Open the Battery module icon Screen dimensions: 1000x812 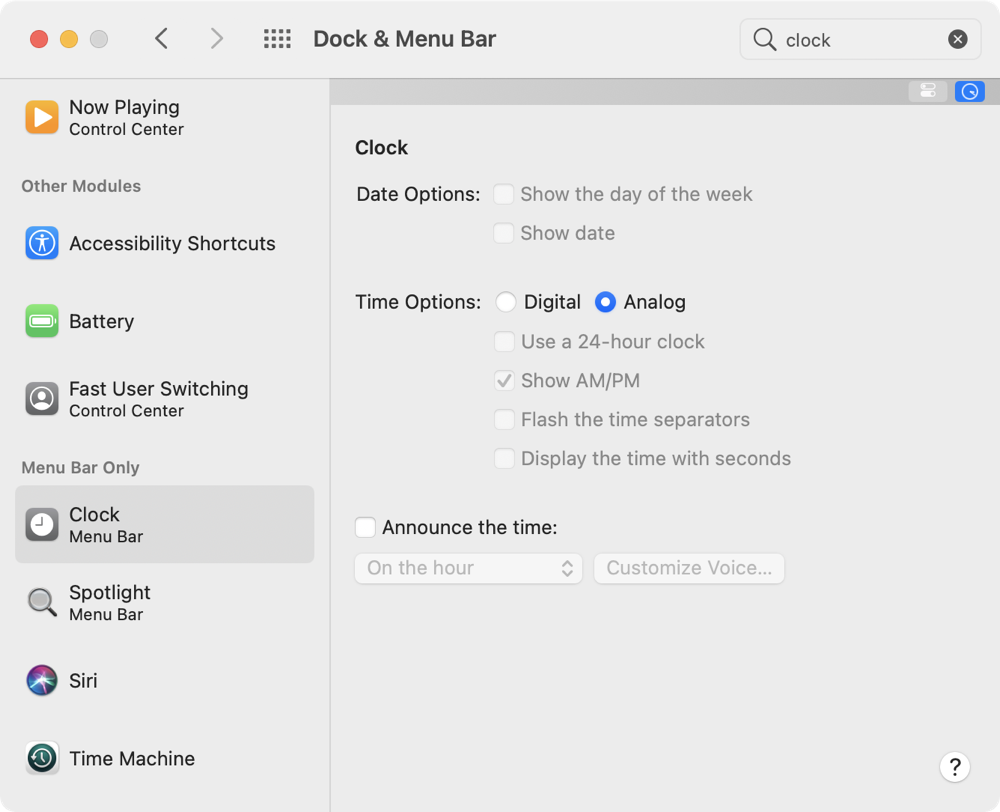point(42,321)
